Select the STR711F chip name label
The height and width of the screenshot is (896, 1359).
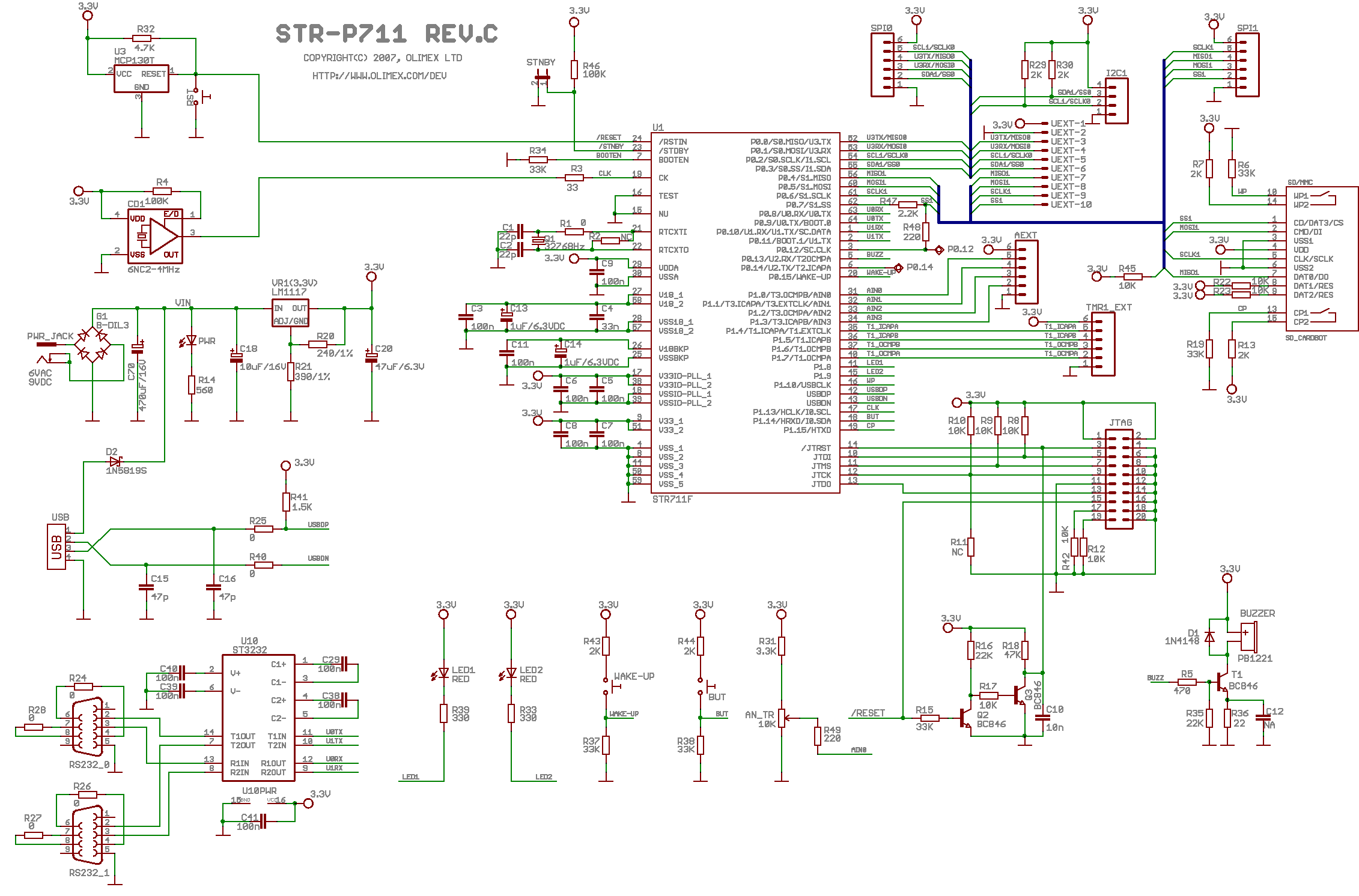tap(672, 499)
